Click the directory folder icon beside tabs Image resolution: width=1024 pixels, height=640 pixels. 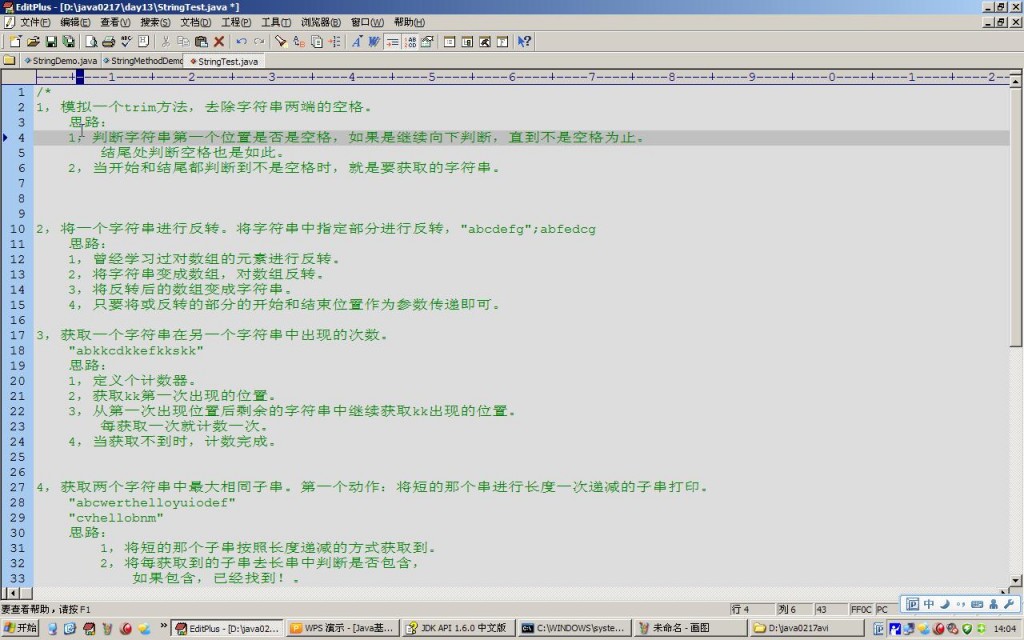click(9, 60)
